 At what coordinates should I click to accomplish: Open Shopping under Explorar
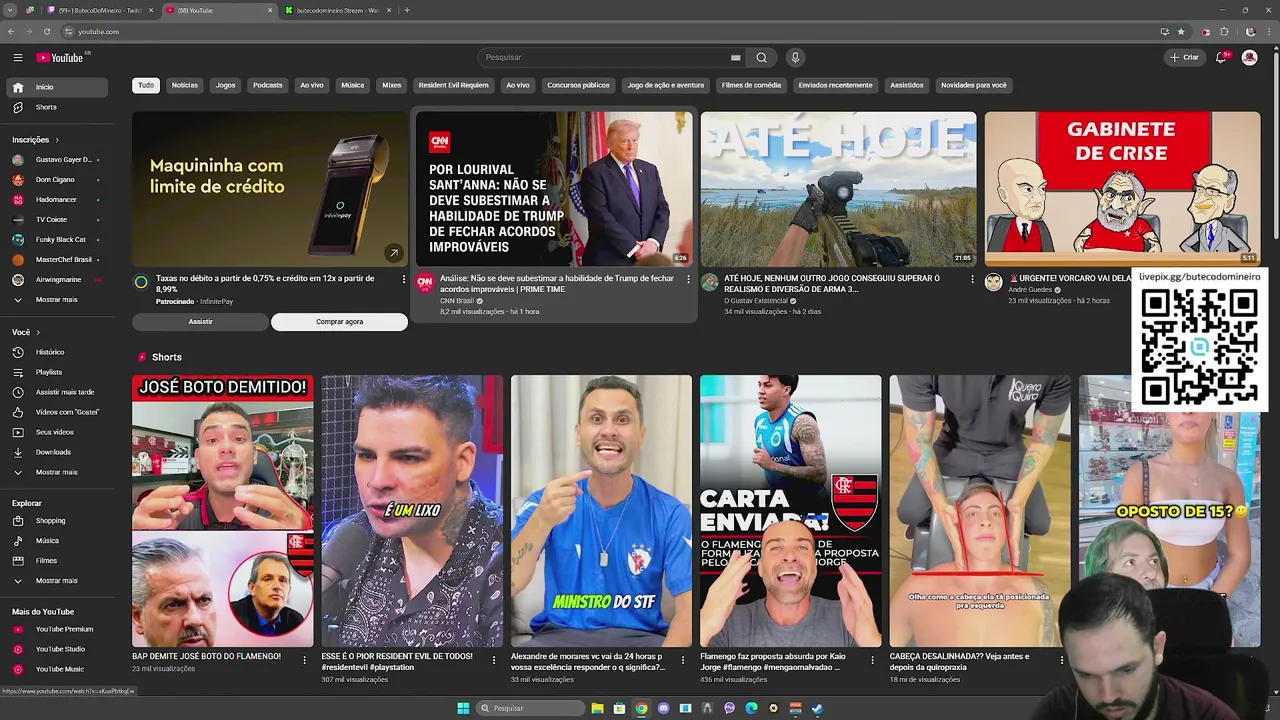click(59, 520)
